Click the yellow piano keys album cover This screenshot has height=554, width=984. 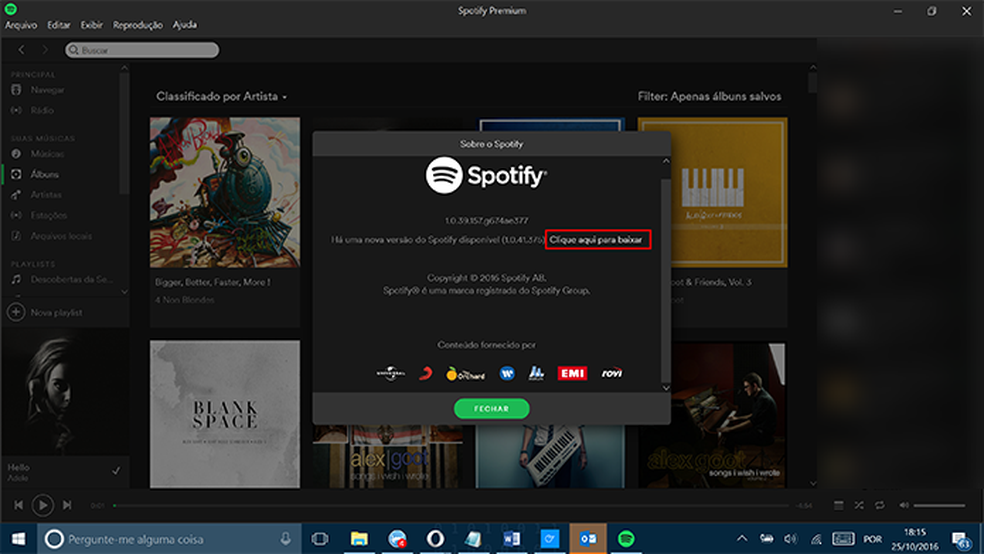(712, 193)
